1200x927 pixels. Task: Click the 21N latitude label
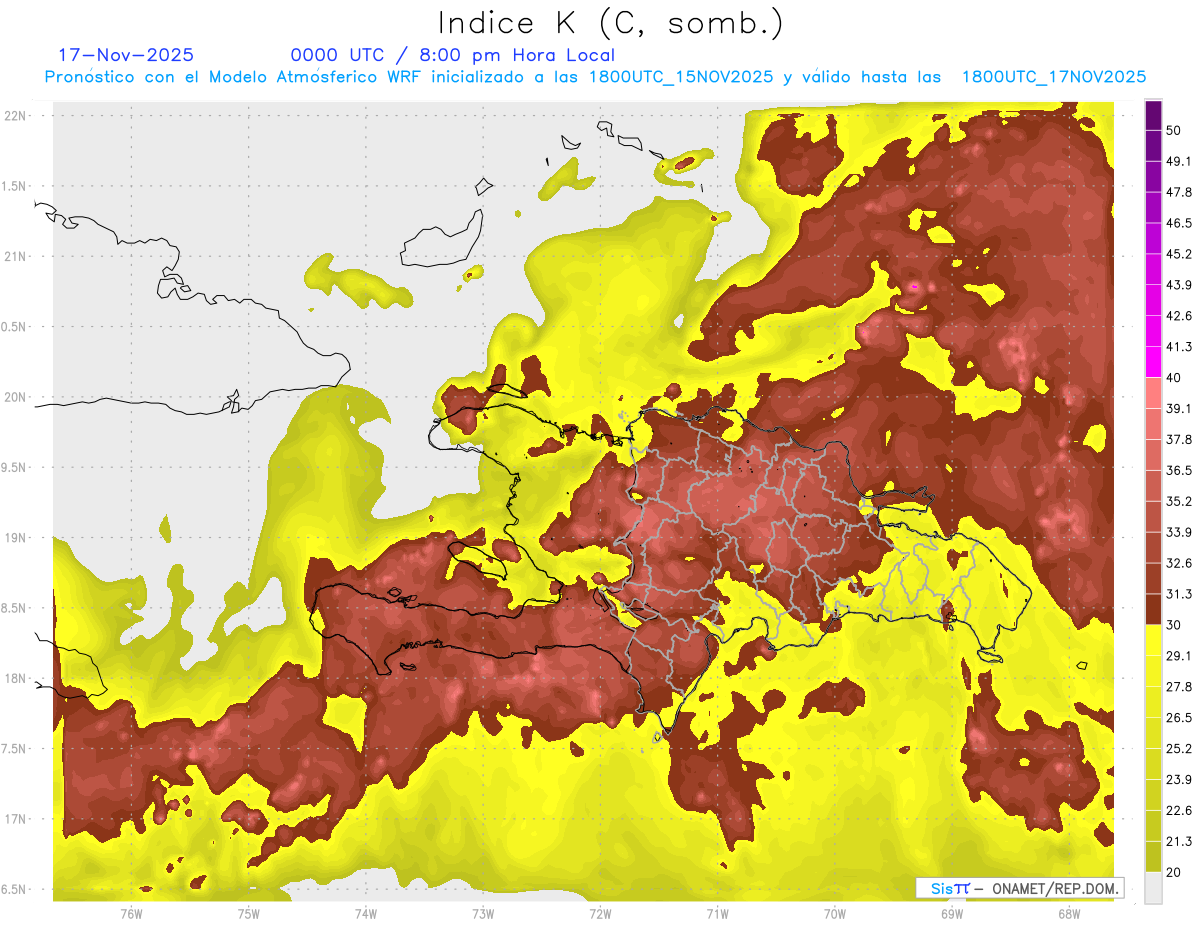(x=17, y=256)
